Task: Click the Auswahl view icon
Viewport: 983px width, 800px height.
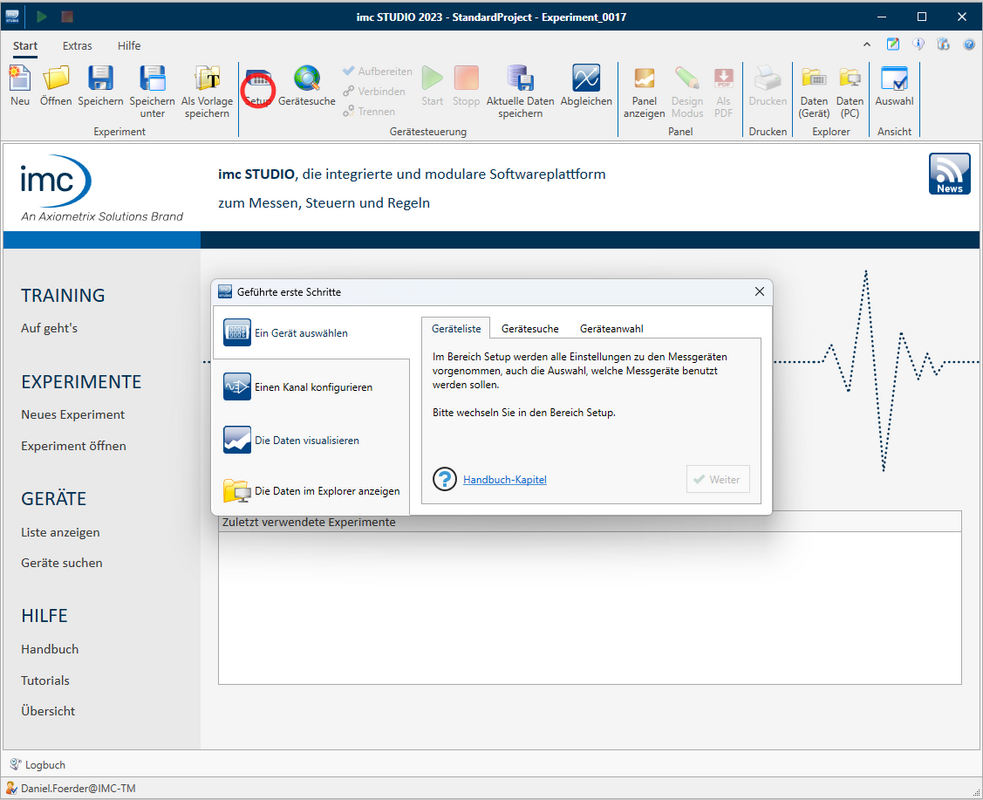Action: coord(894,80)
